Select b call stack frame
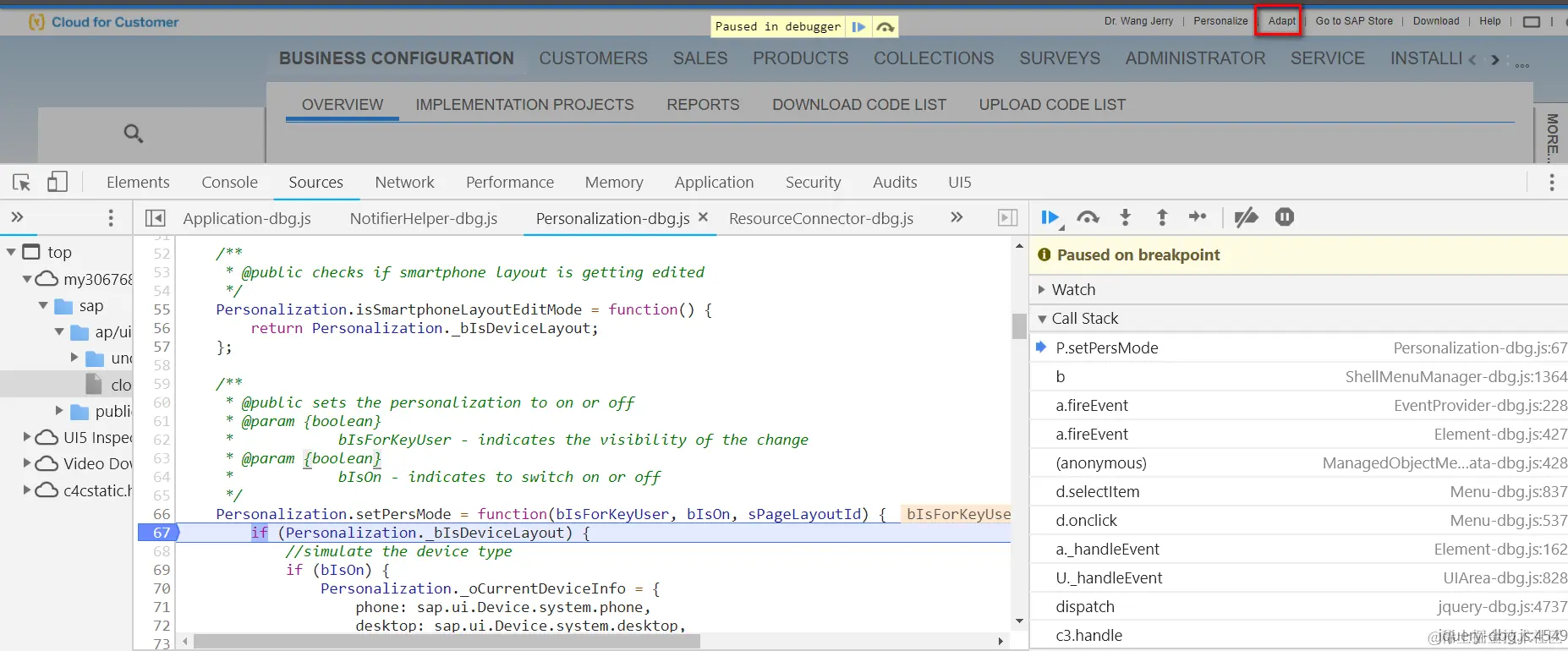Image resolution: width=1568 pixels, height=651 pixels. click(x=1299, y=377)
